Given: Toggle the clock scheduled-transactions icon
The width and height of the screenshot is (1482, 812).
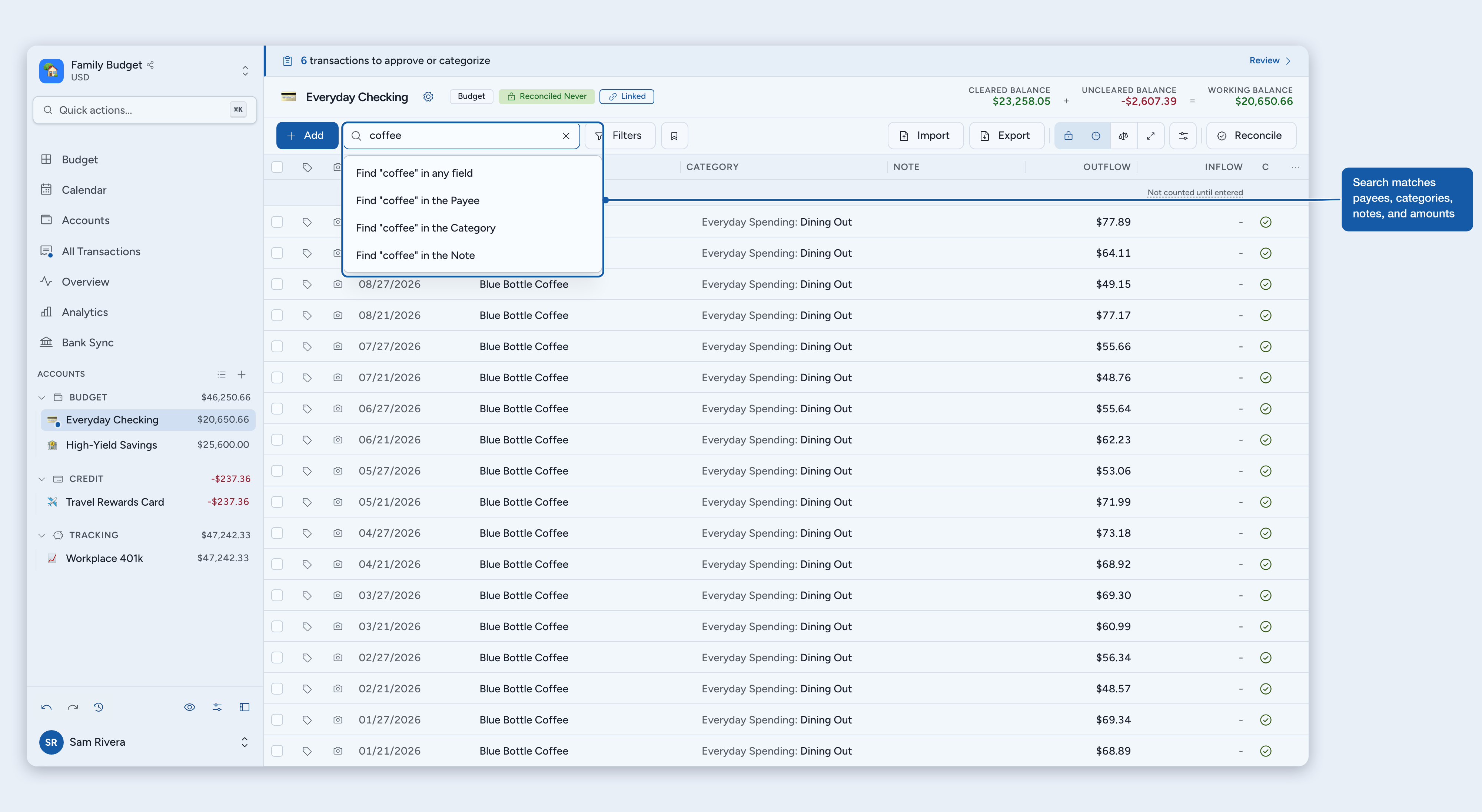Looking at the screenshot, I should coord(1096,136).
